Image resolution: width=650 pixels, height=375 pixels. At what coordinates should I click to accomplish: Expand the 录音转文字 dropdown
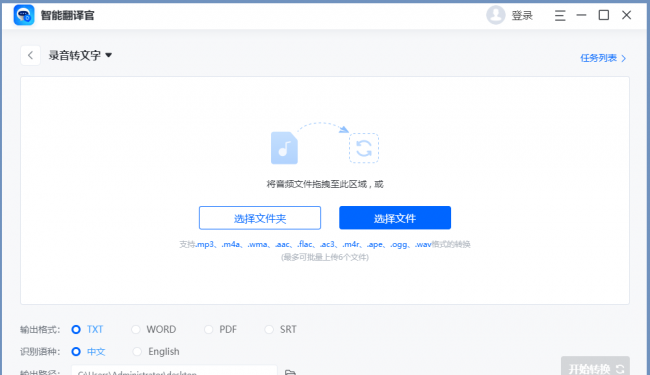click(x=80, y=55)
